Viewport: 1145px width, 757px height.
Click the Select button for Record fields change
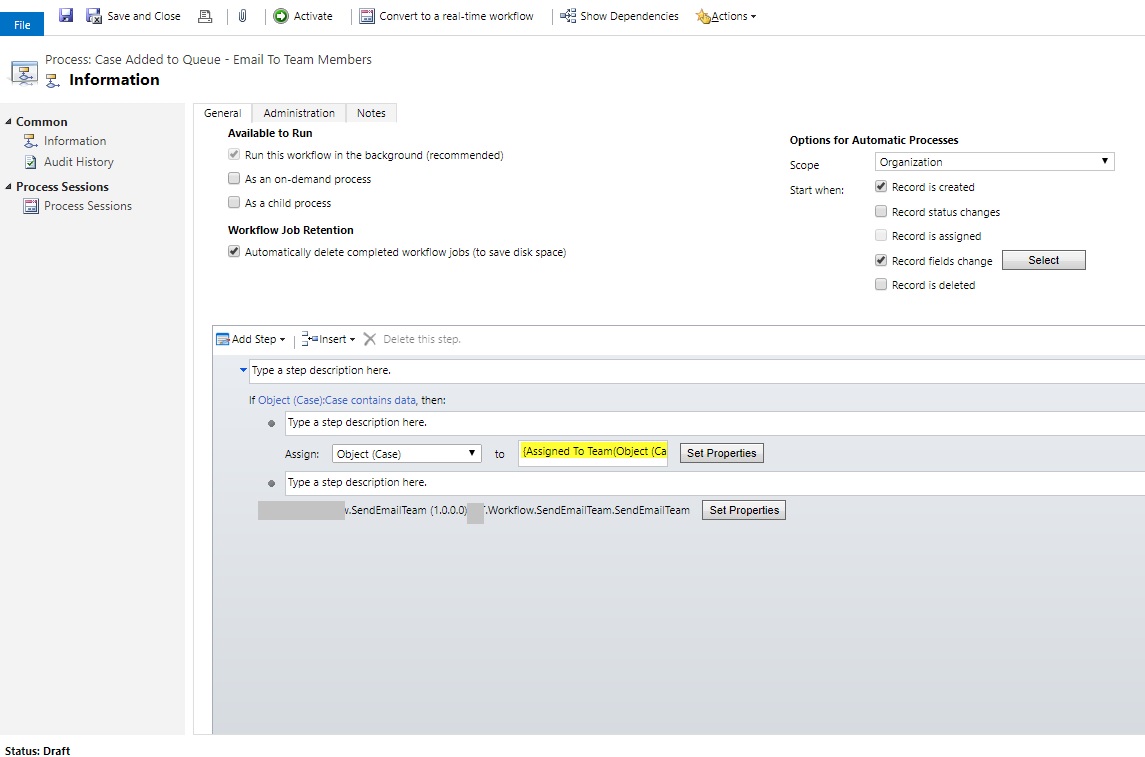point(1043,259)
